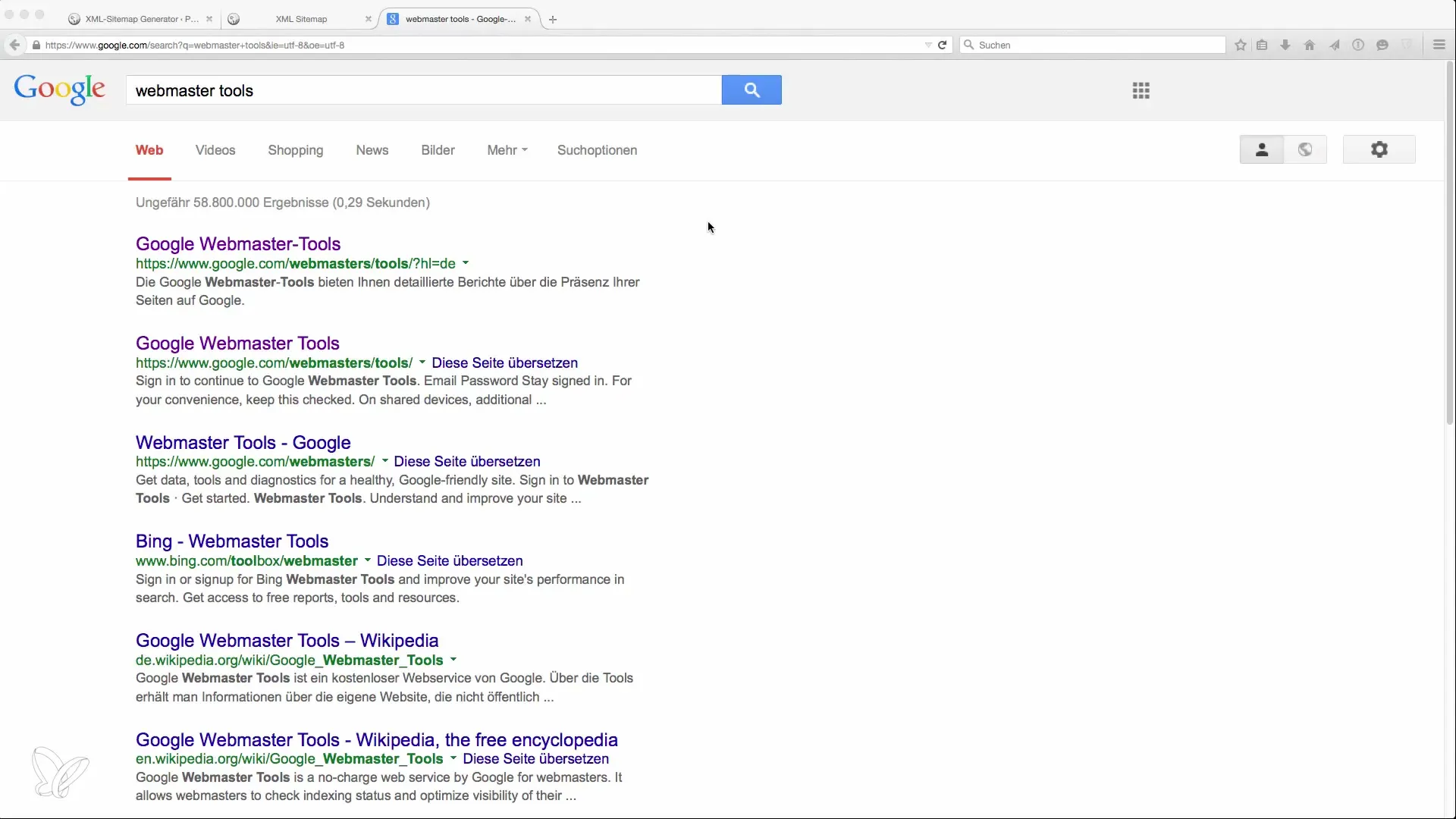
Task: Open the Firefox hamburger menu
Action: pos(1439,45)
